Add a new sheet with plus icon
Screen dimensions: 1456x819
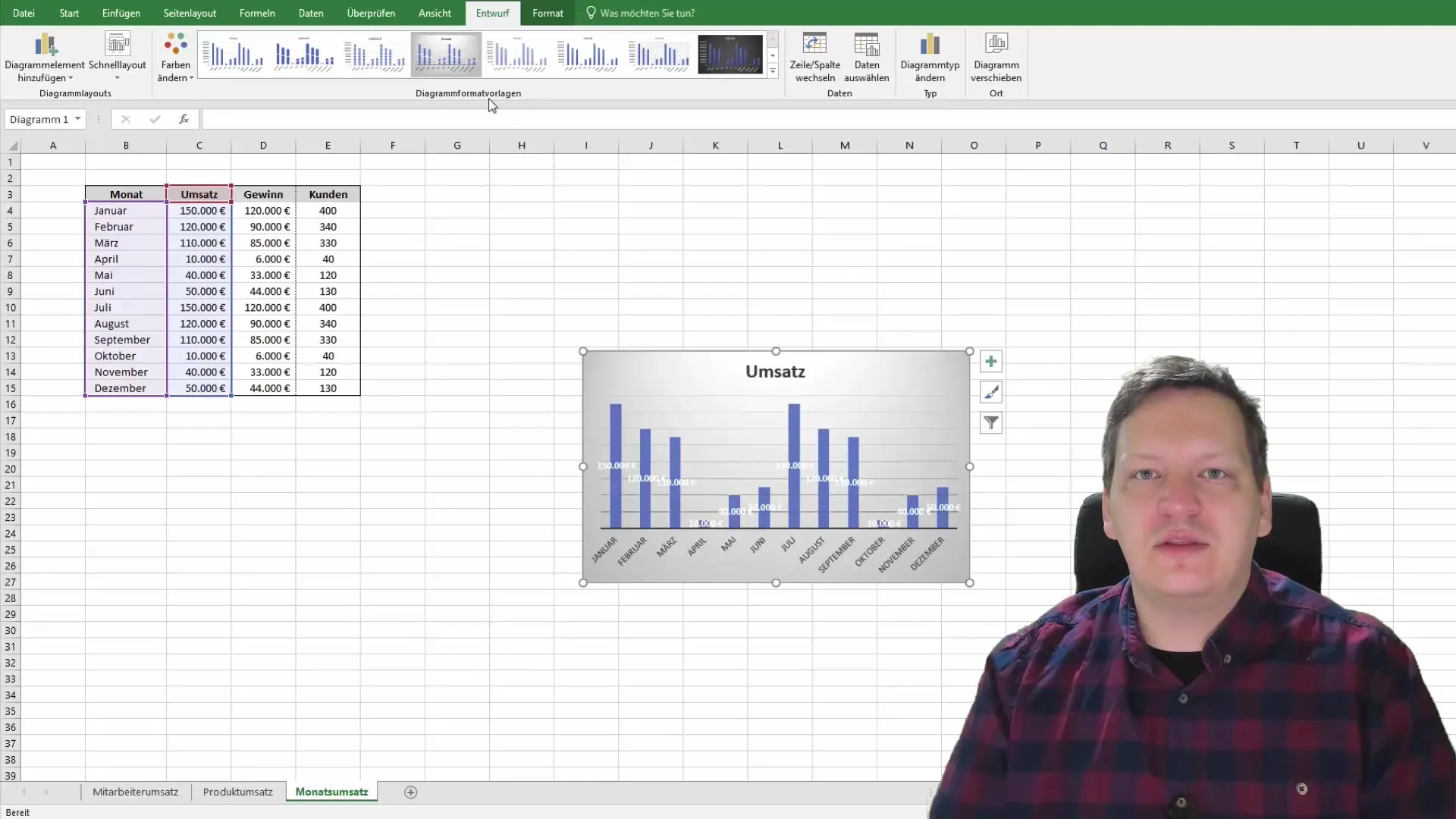[410, 792]
